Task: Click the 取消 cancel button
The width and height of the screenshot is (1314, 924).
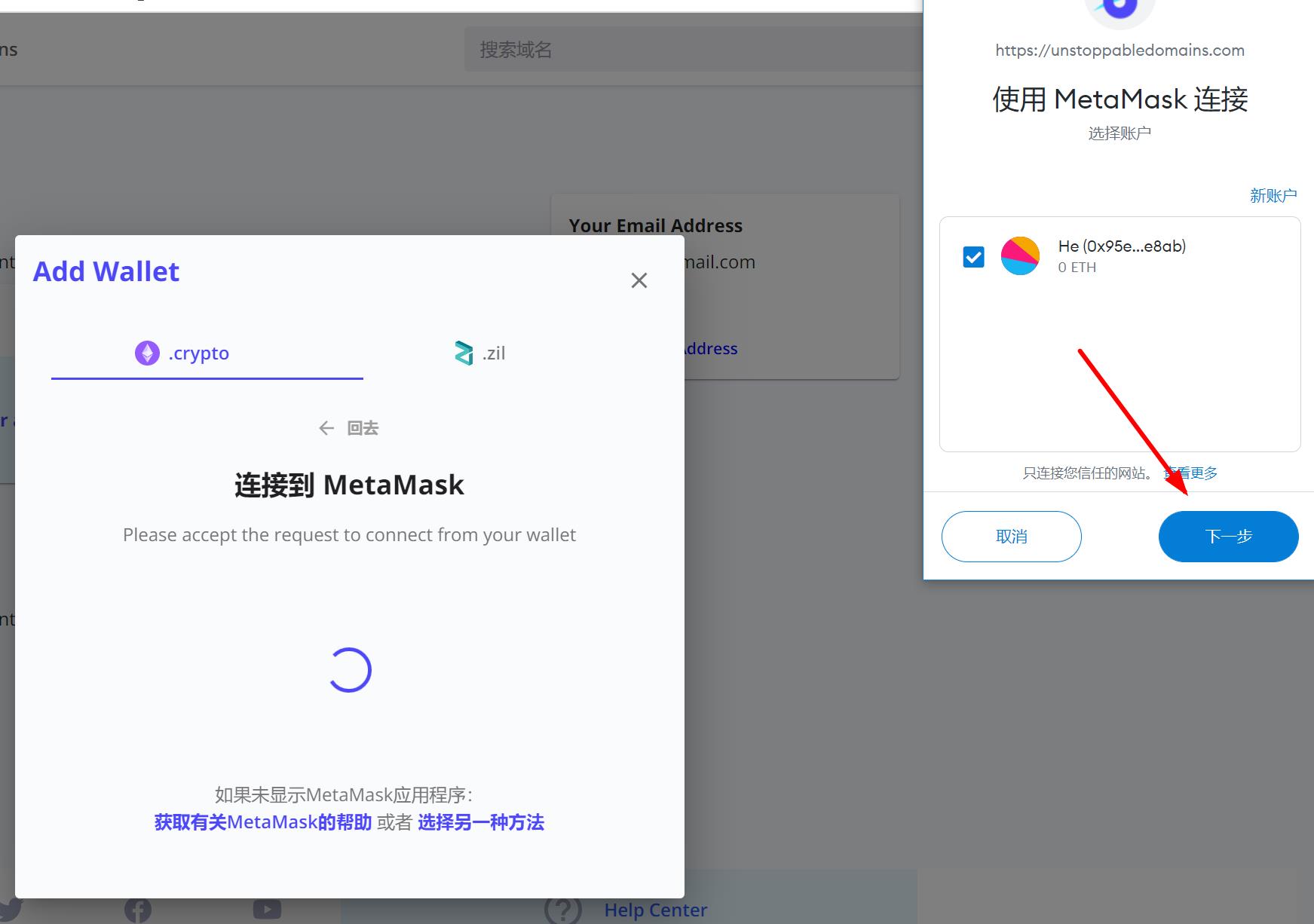Action: coord(1012,537)
